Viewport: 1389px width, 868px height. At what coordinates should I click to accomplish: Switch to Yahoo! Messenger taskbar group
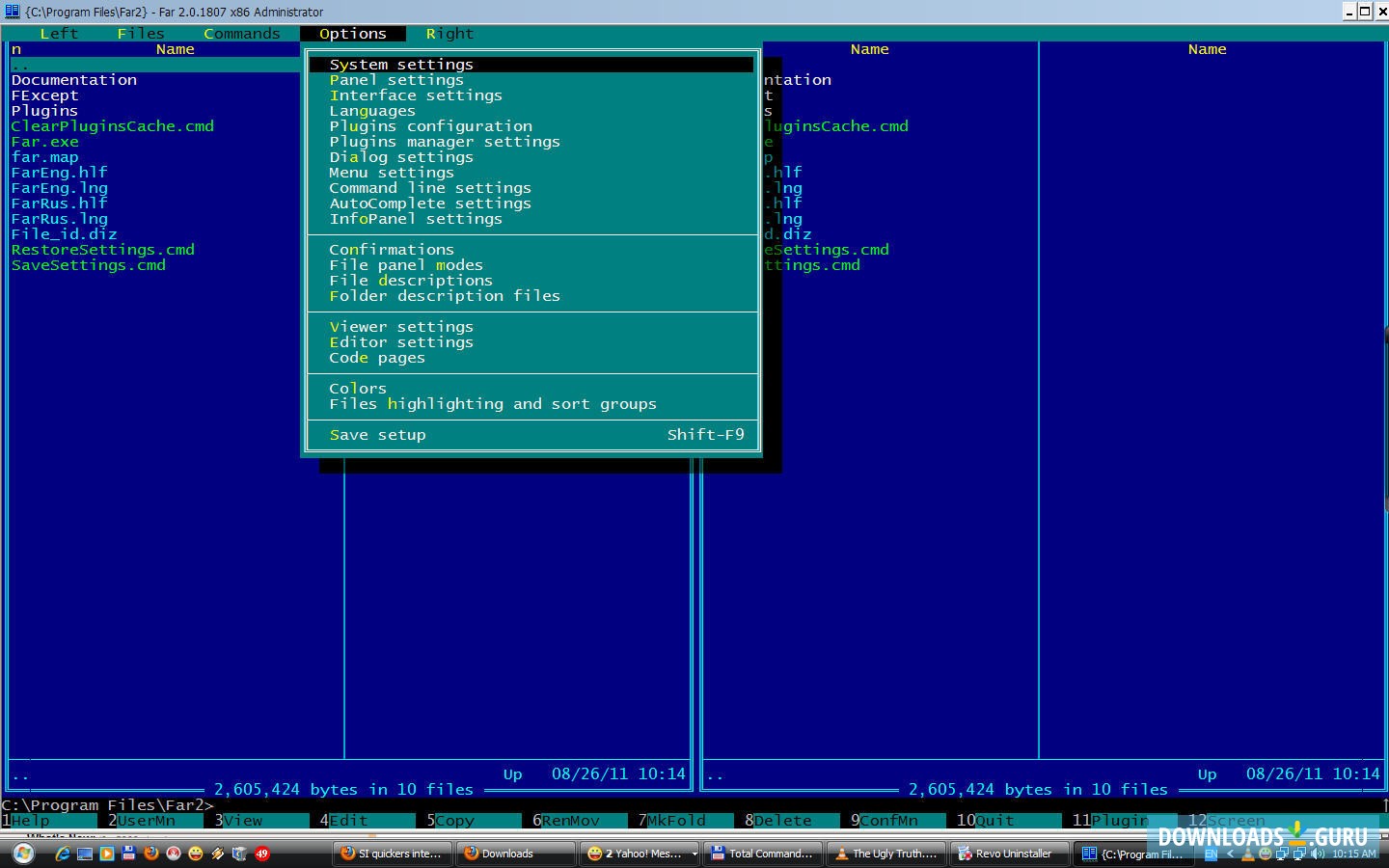pos(639,854)
